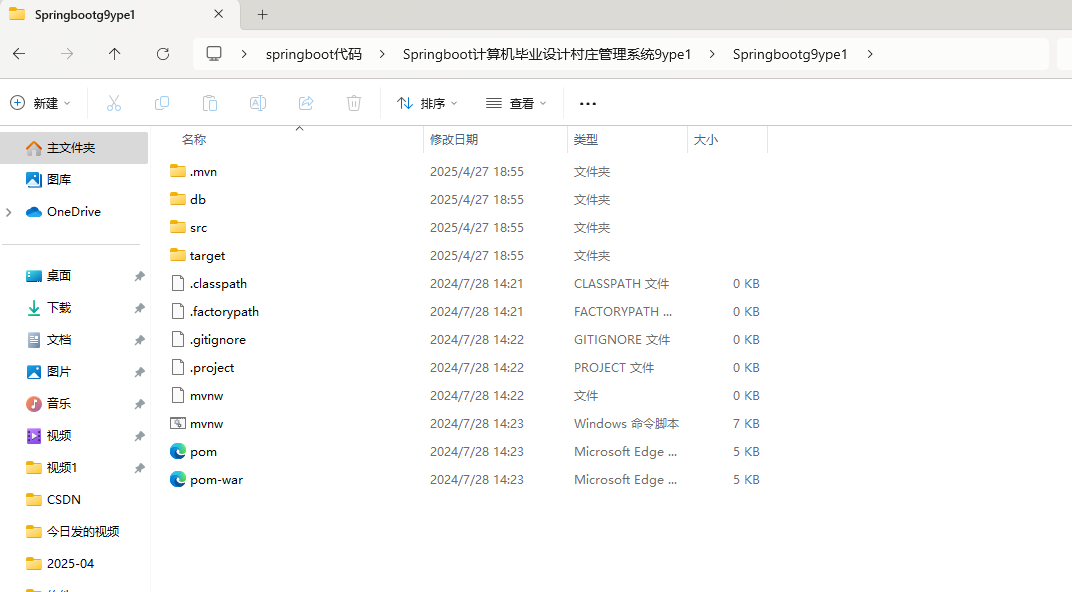Open 桌面 (Desktop) quick access item
The image size is (1072, 592).
(59, 275)
